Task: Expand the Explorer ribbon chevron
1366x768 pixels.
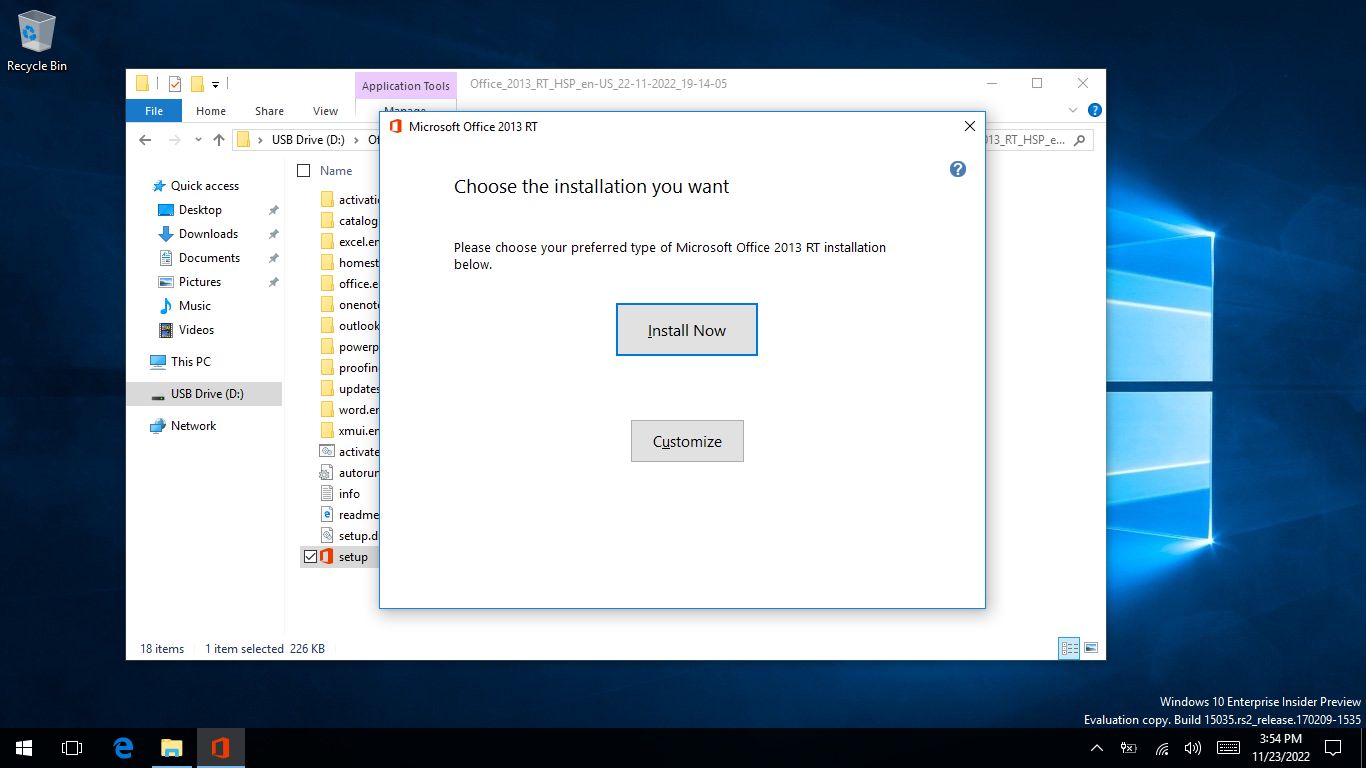Action: point(1073,110)
